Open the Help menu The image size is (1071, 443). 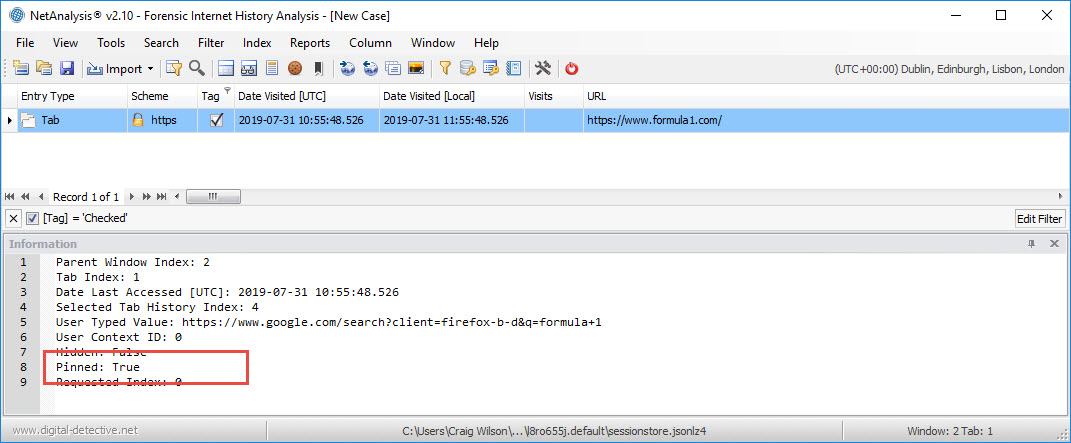(486, 42)
